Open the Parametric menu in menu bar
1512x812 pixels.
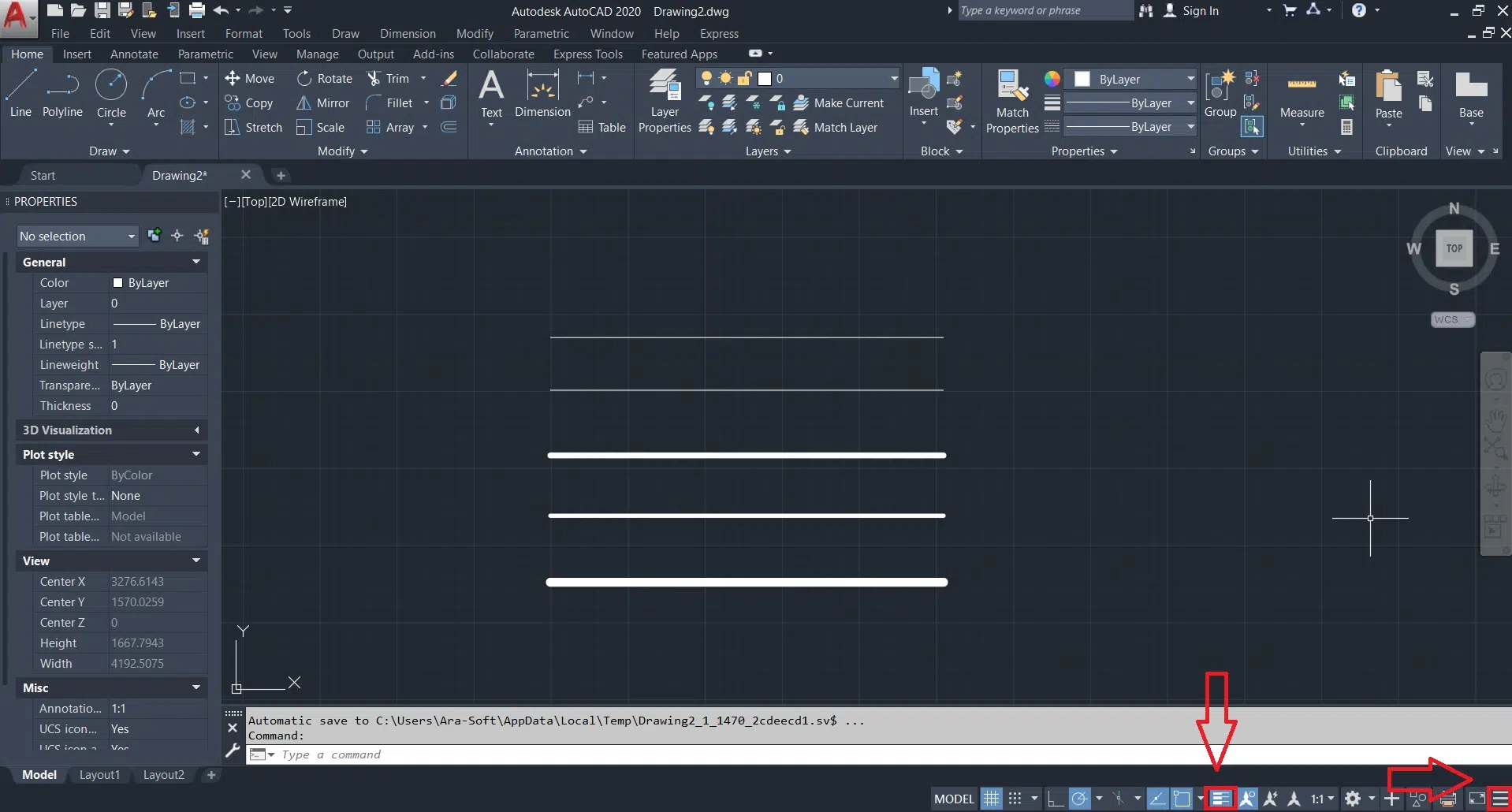pos(541,34)
